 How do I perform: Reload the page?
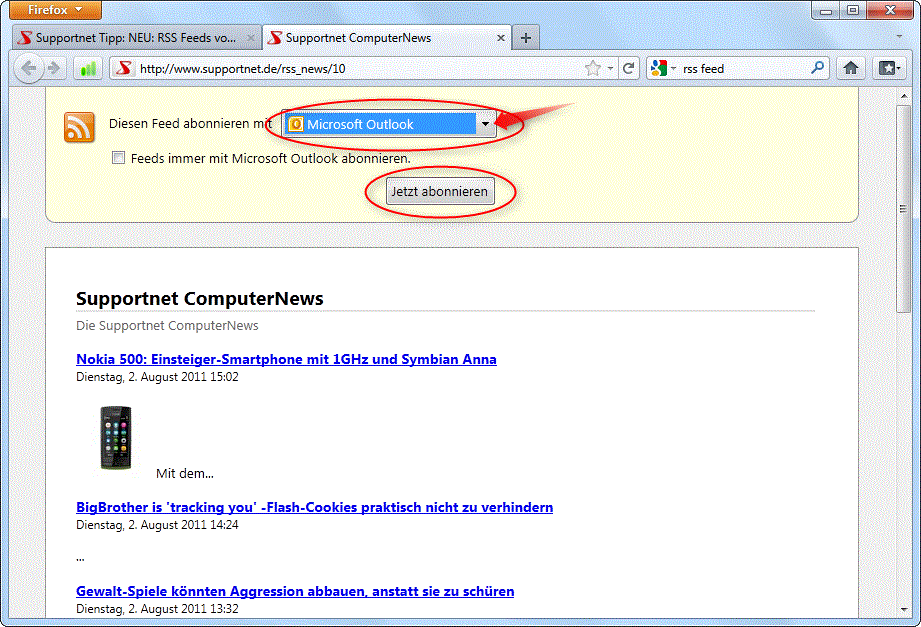[628, 68]
